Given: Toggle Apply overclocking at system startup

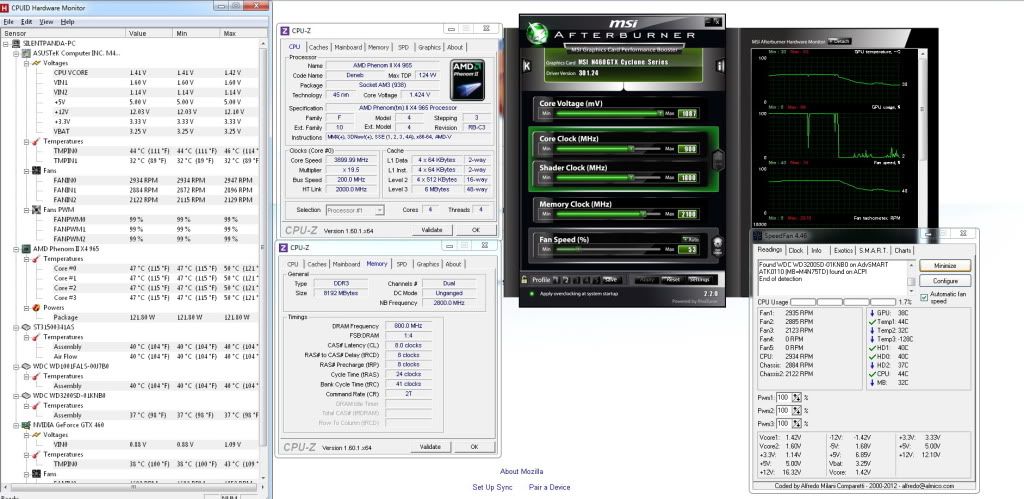Looking at the screenshot, I should (x=532, y=294).
